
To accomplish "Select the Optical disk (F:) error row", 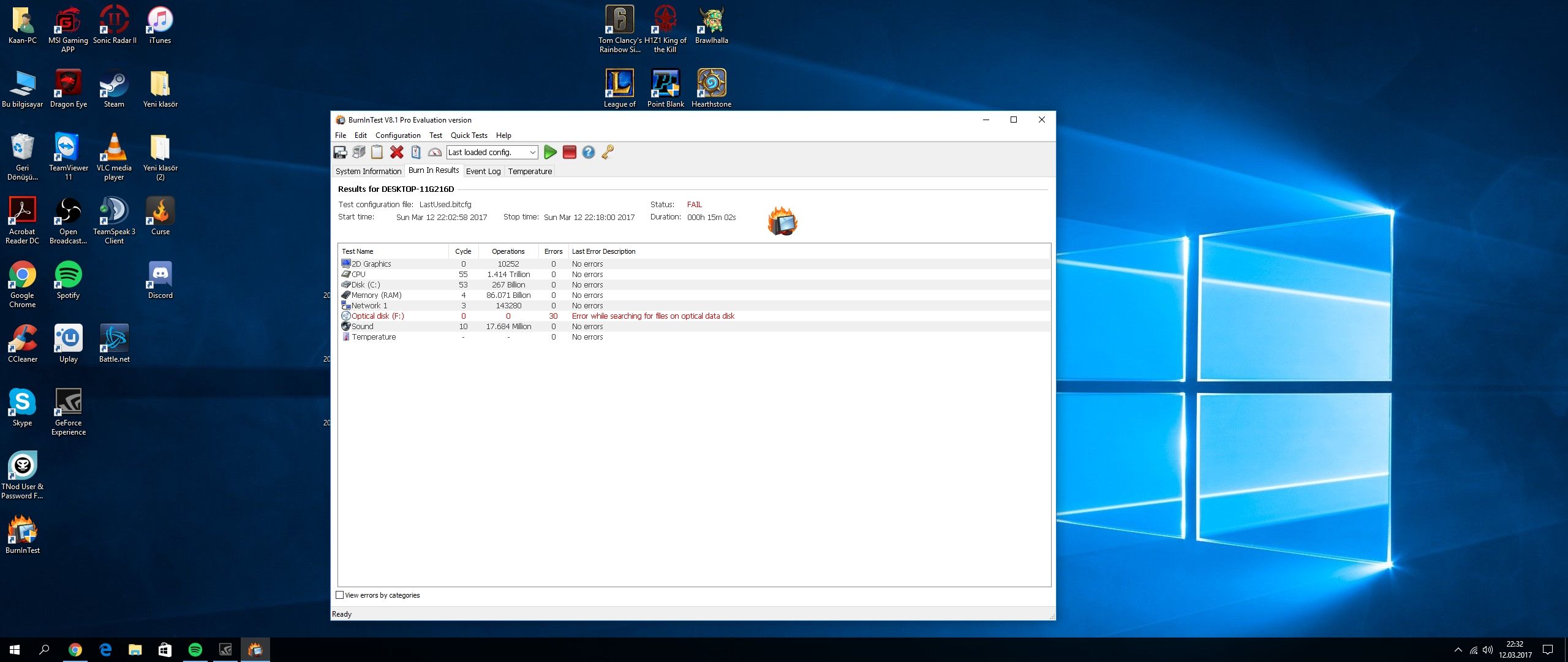I will (x=377, y=316).
